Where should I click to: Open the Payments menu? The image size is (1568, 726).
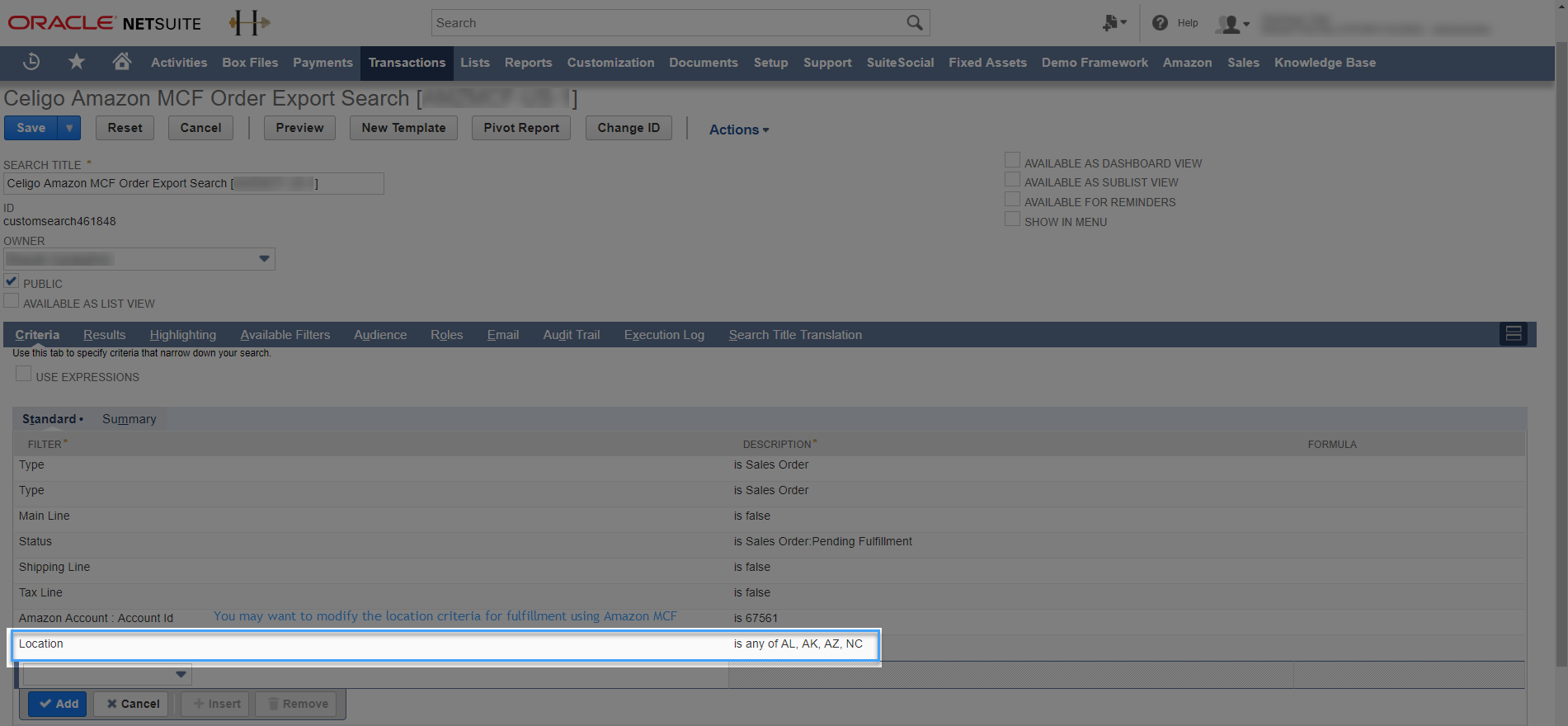(323, 63)
